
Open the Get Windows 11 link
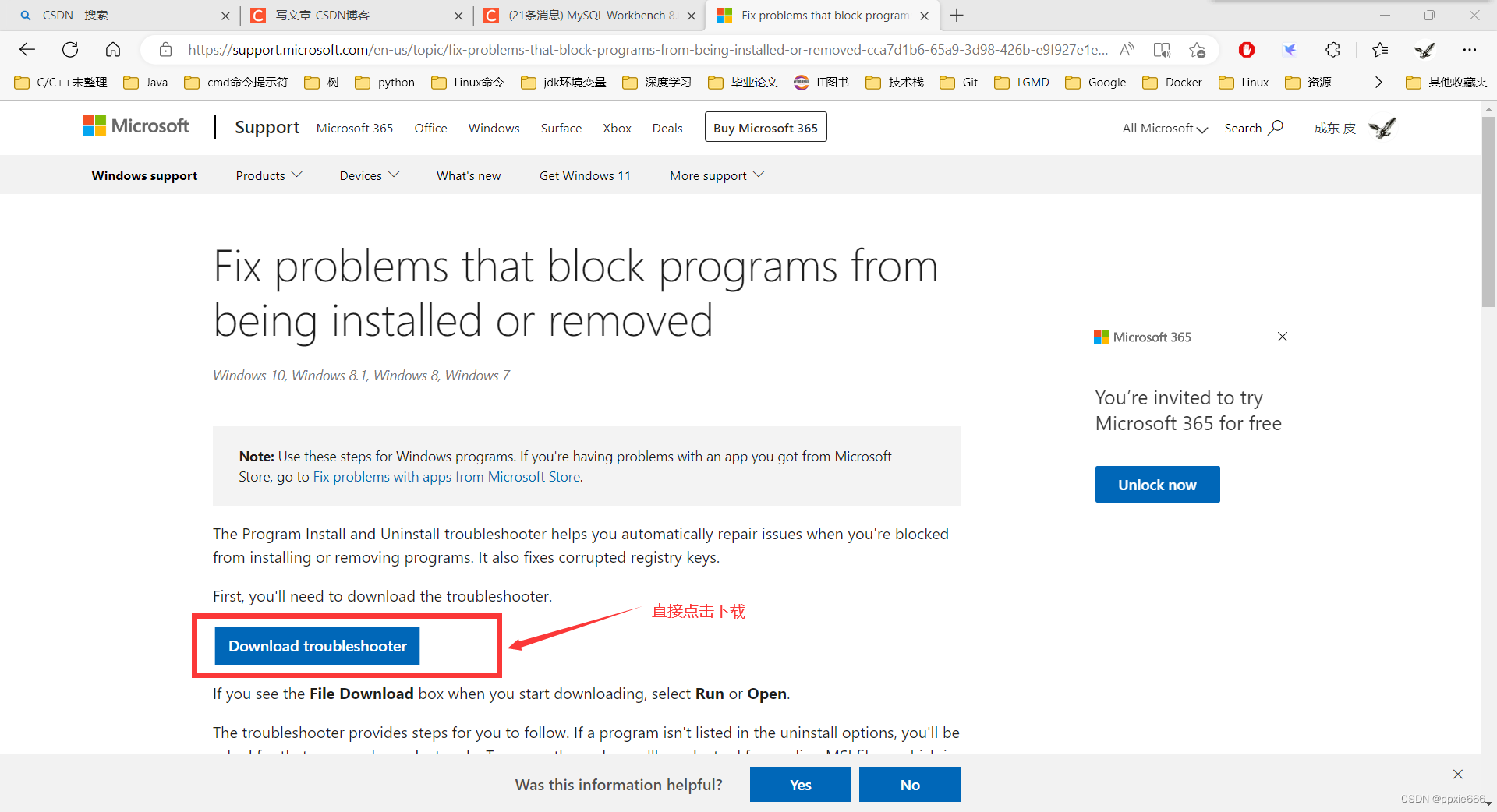tap(585, 175)
